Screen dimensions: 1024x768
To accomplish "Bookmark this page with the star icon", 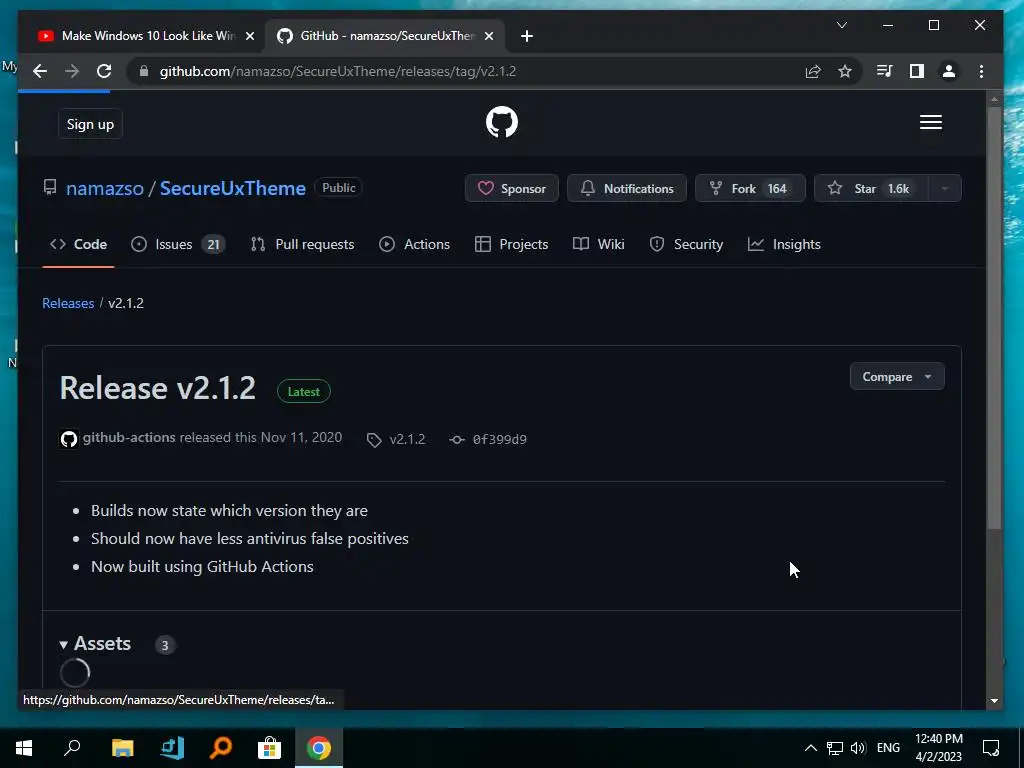I will [845, 71].
